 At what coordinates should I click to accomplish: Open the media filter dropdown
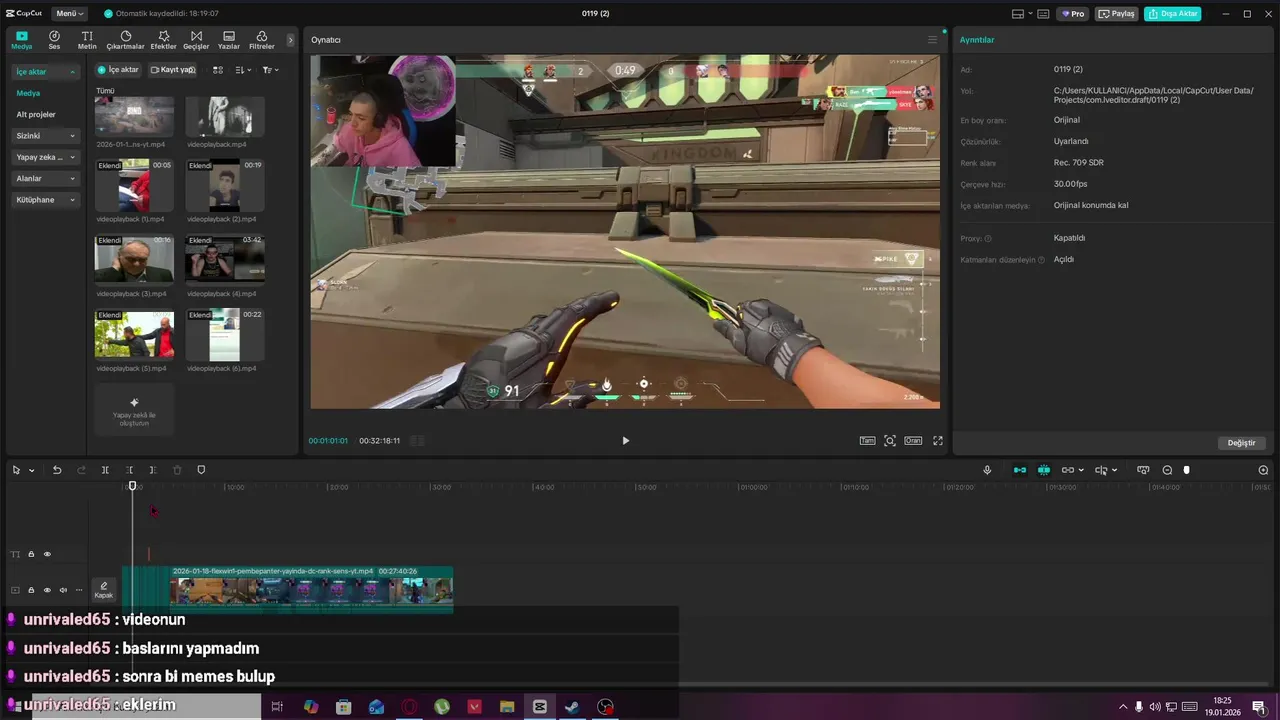[x=270, y=70]
